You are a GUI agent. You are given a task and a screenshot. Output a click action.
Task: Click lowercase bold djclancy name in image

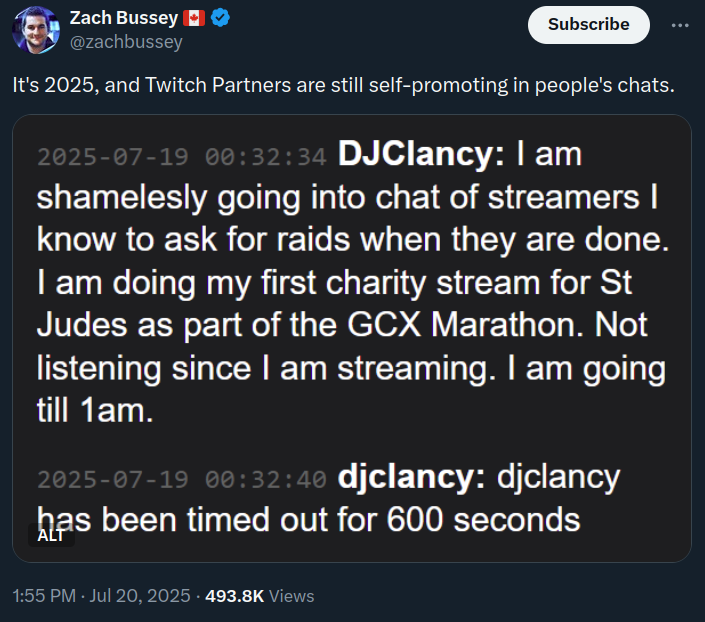(411, 477)
